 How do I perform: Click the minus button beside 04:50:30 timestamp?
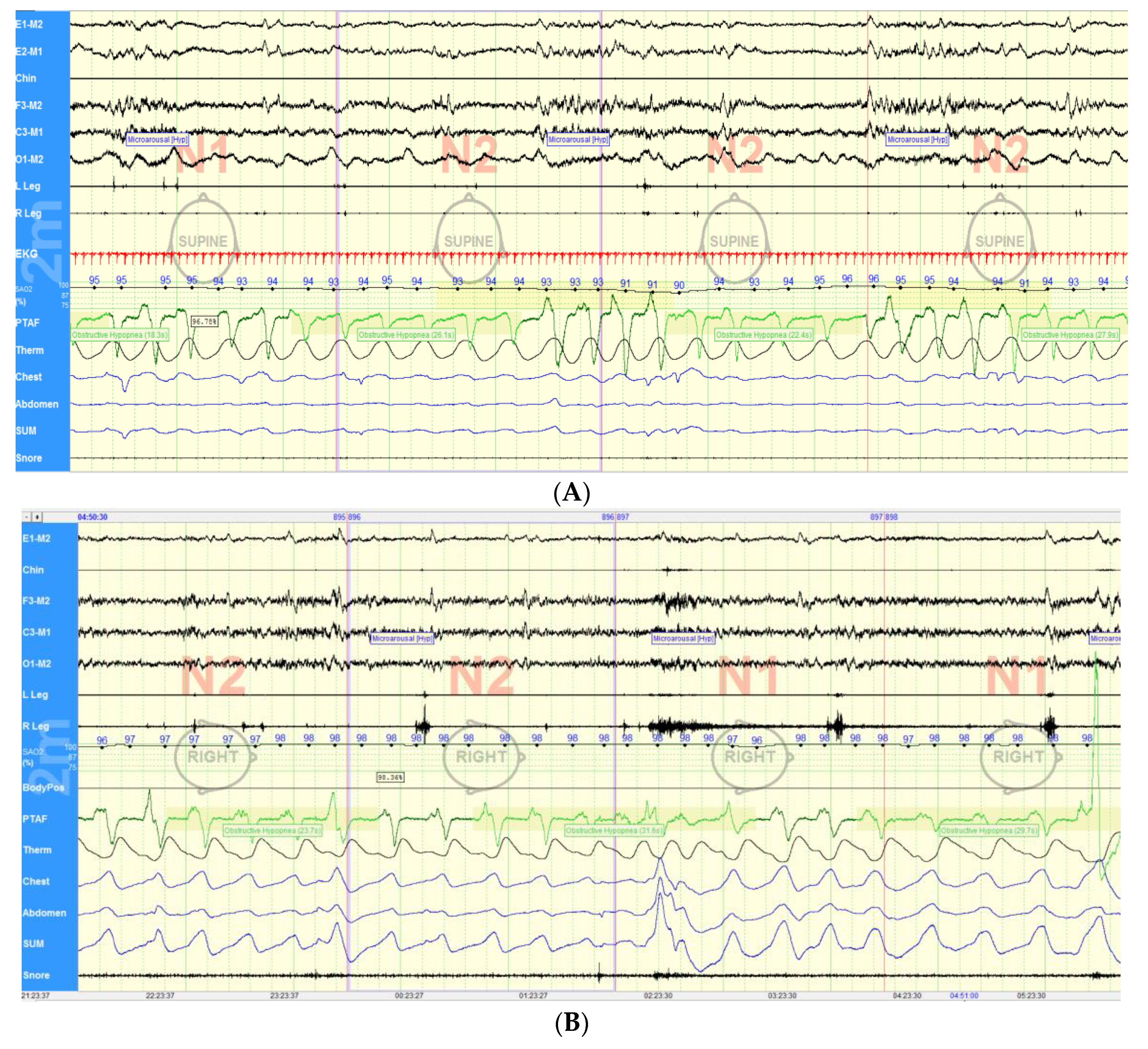point(27,517)
